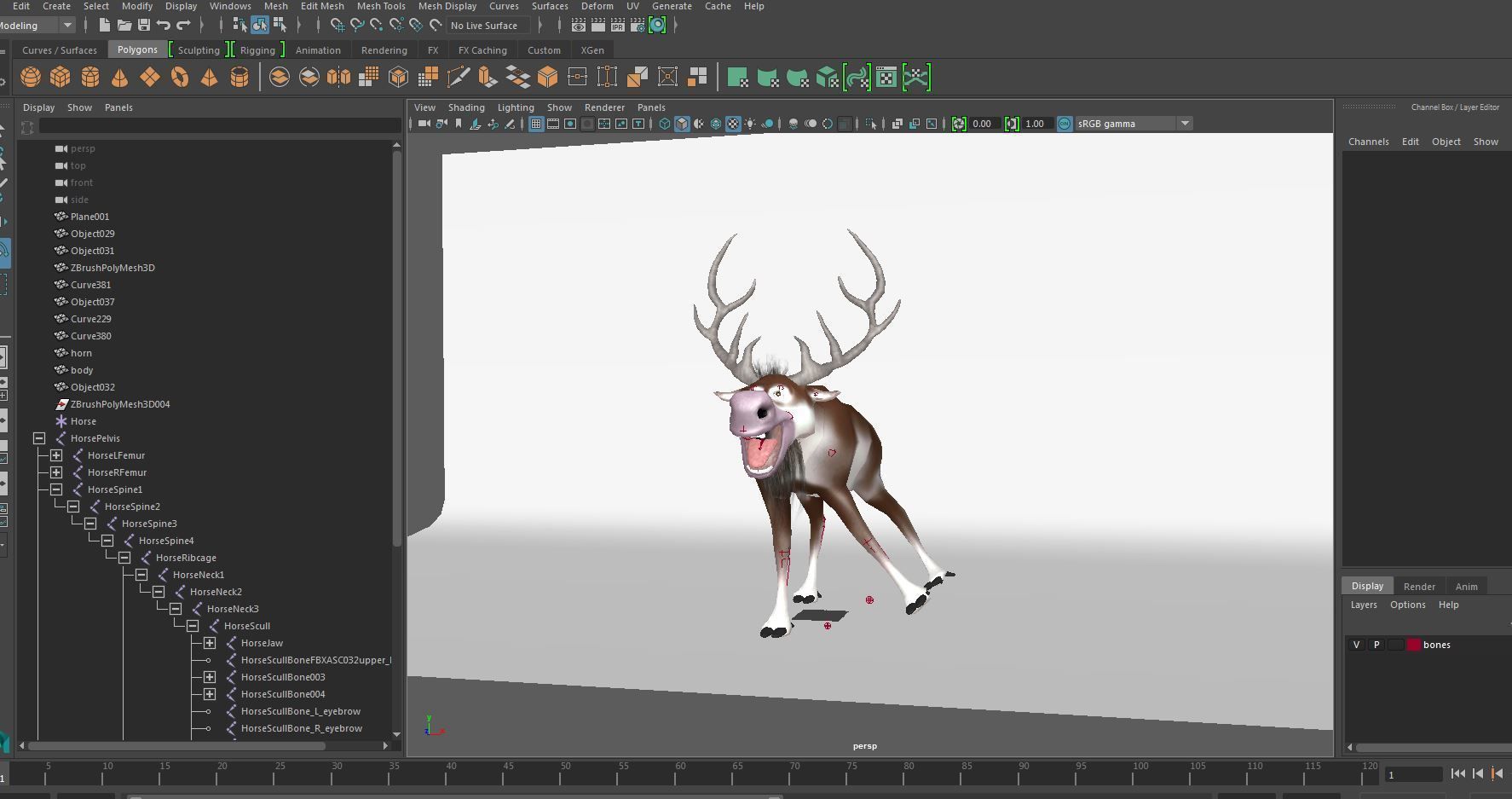
Task: Collapse the HorsePelvis node
Action: (x=39, y=438)
